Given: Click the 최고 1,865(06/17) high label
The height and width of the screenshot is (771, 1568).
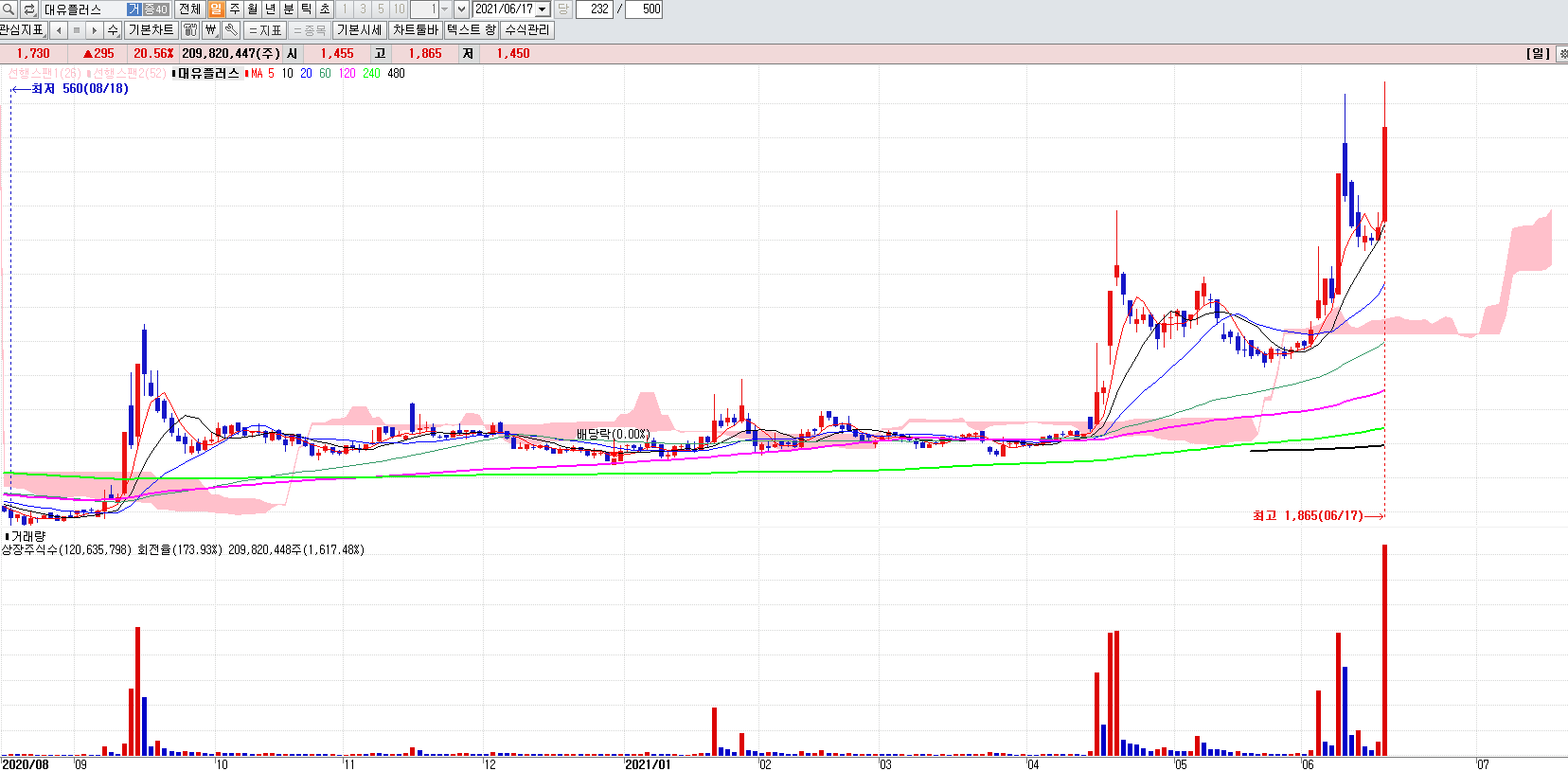Looking at the screenshot, I should coord(1308,515).
